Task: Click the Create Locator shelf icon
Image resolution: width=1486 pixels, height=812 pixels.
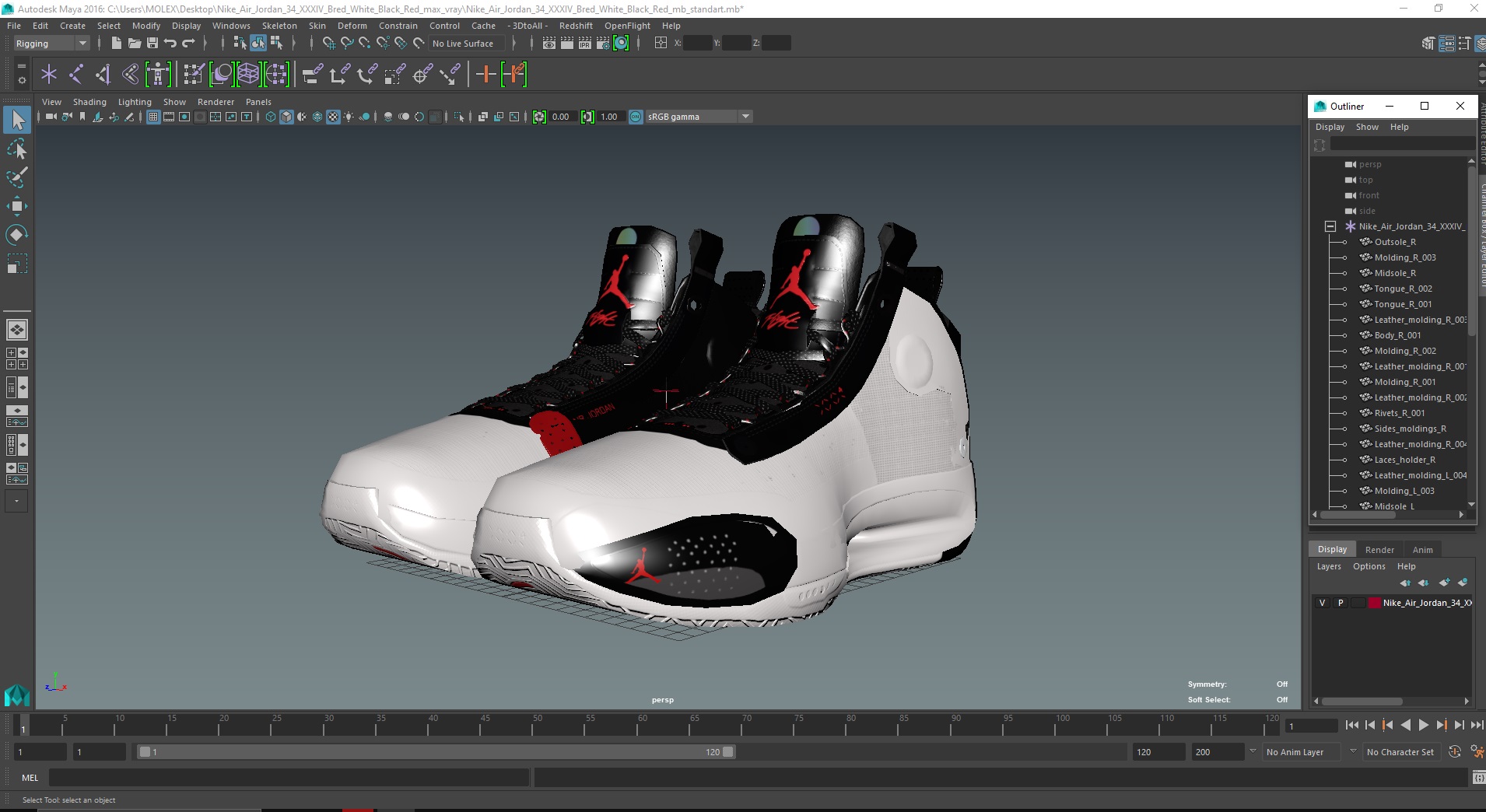Action: pos(49,75)
